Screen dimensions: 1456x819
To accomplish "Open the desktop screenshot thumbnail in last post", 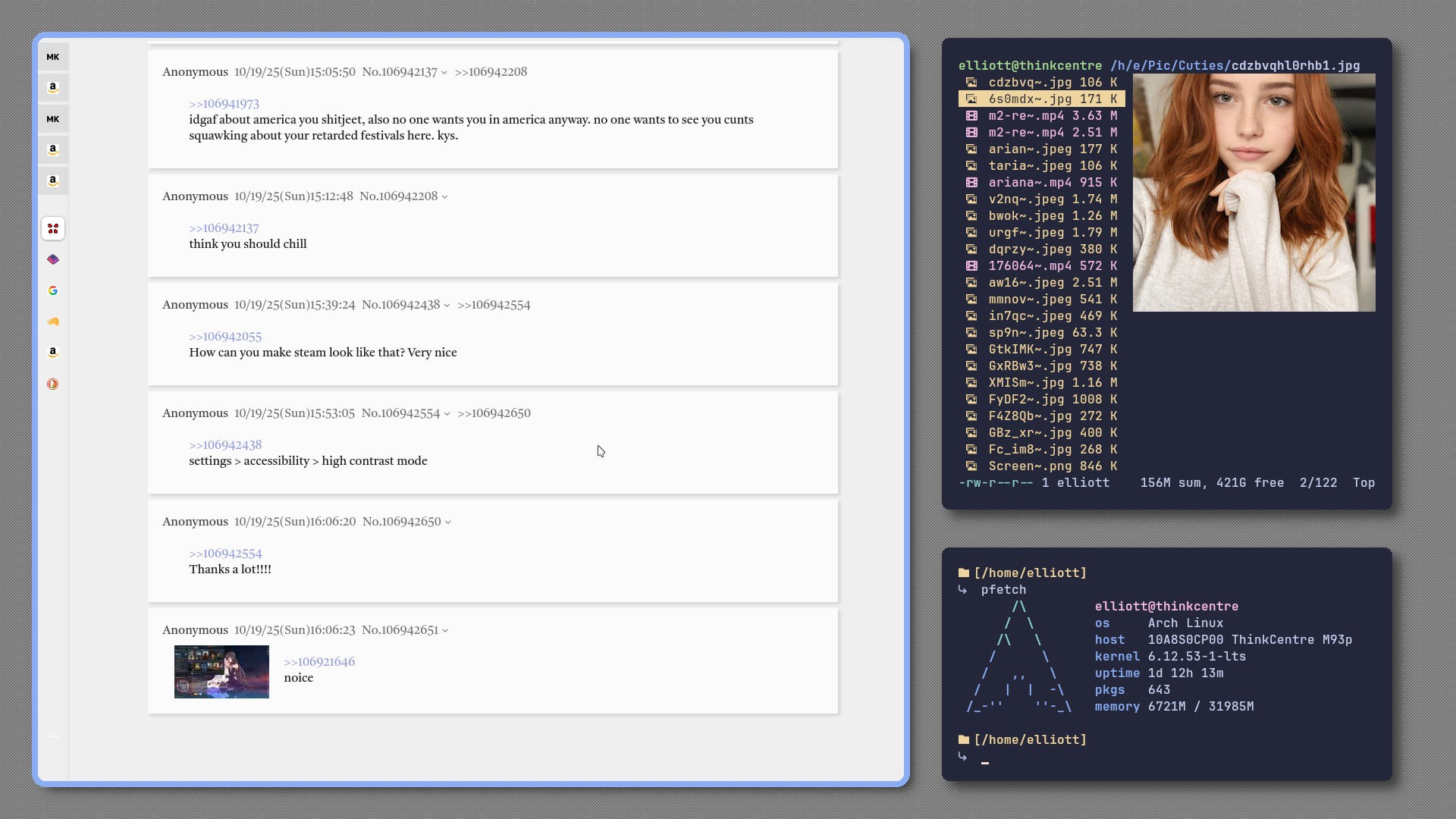I will point(221,672).
